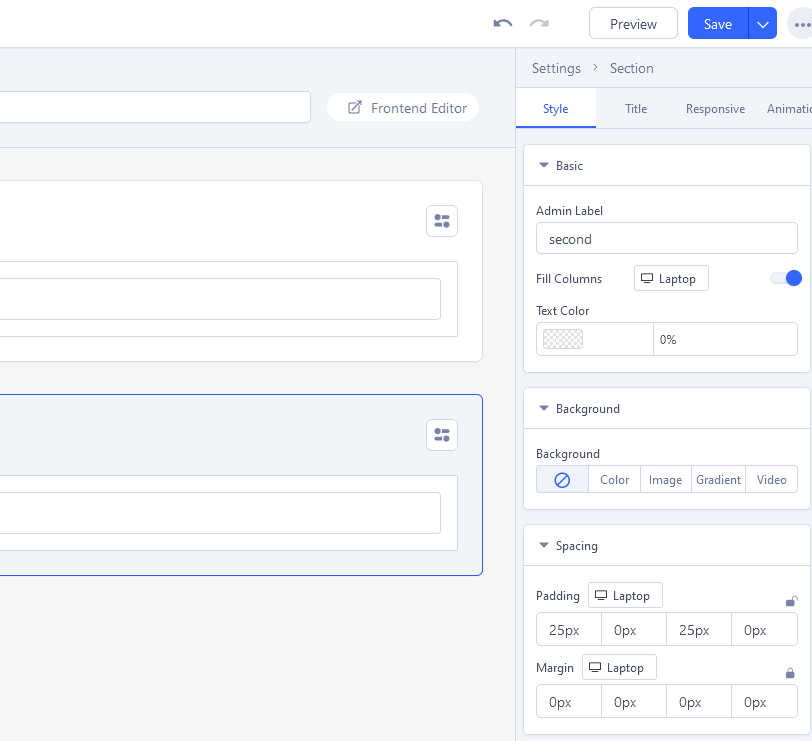Click the Admin Label input field

(666, 239)
